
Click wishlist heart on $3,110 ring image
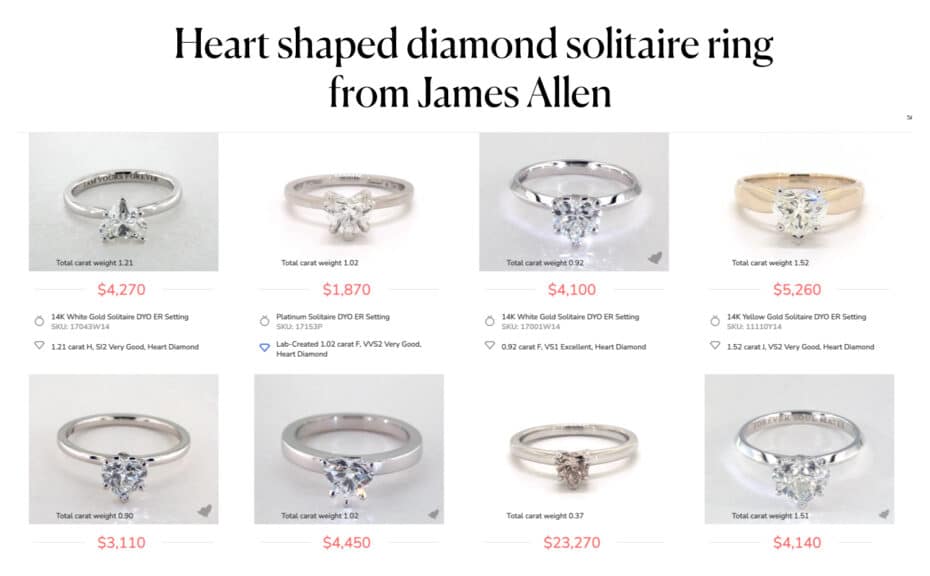pos(204,510)
